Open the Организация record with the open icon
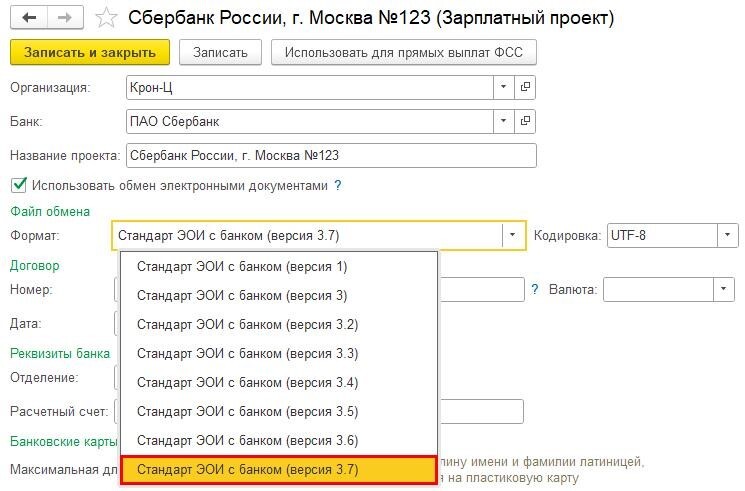The image size is (745, 491). (526, 87)
